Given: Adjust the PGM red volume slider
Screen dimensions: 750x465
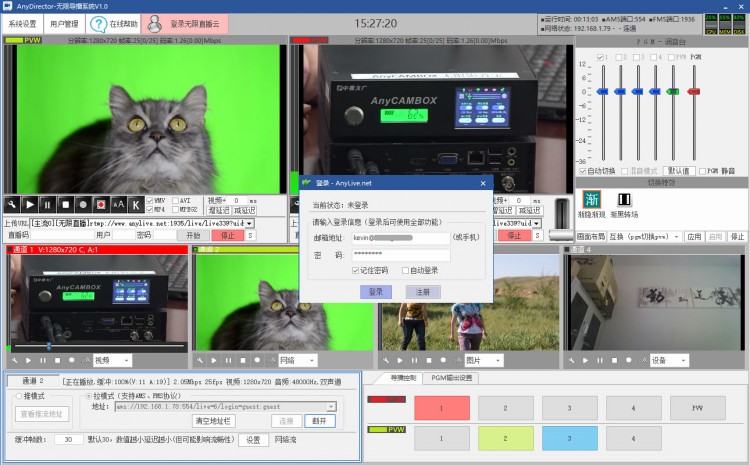Looking at the screenshot, I should tap(694, 91).
